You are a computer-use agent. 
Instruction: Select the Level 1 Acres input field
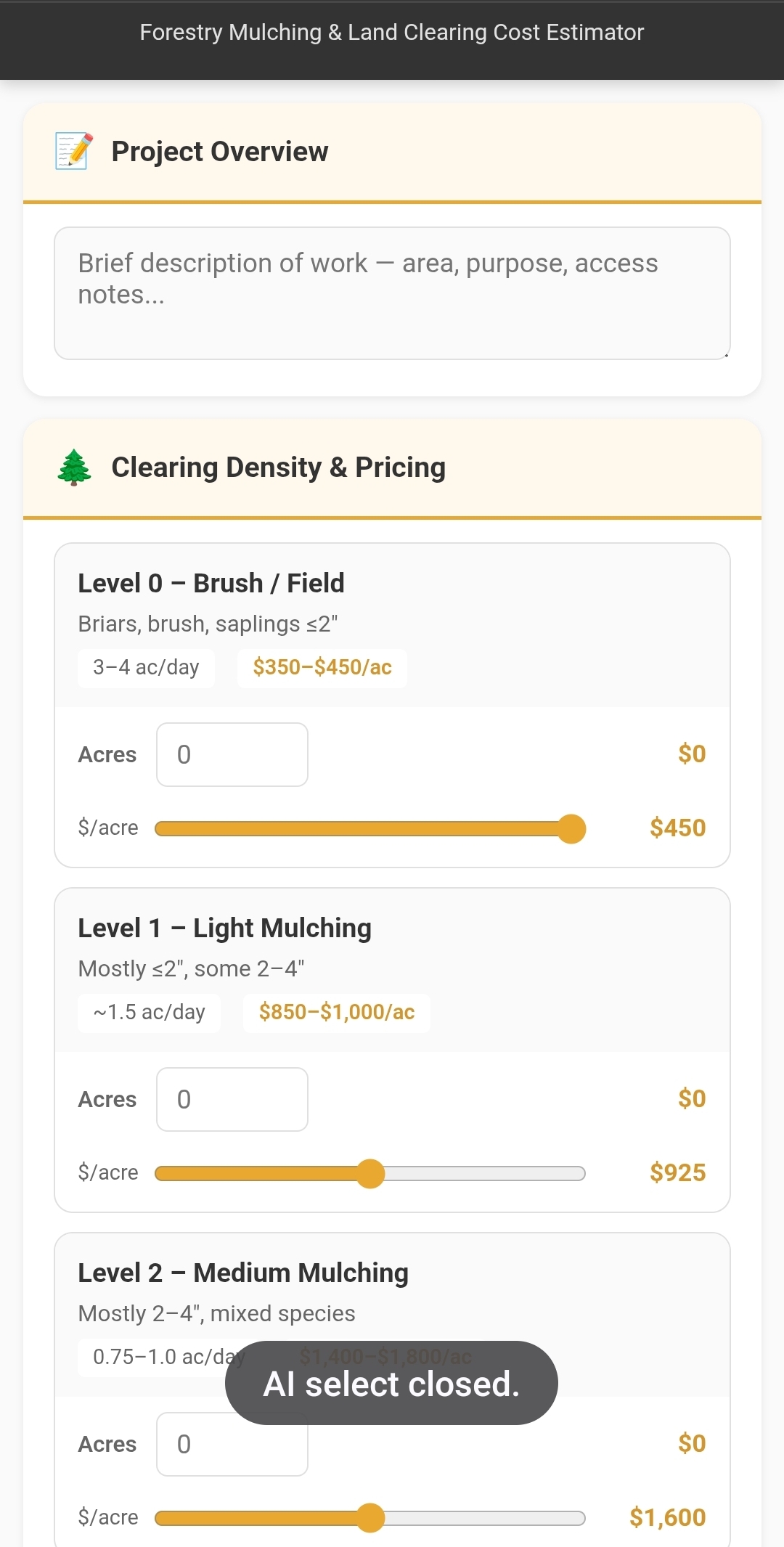click(x=232, y=1099)
